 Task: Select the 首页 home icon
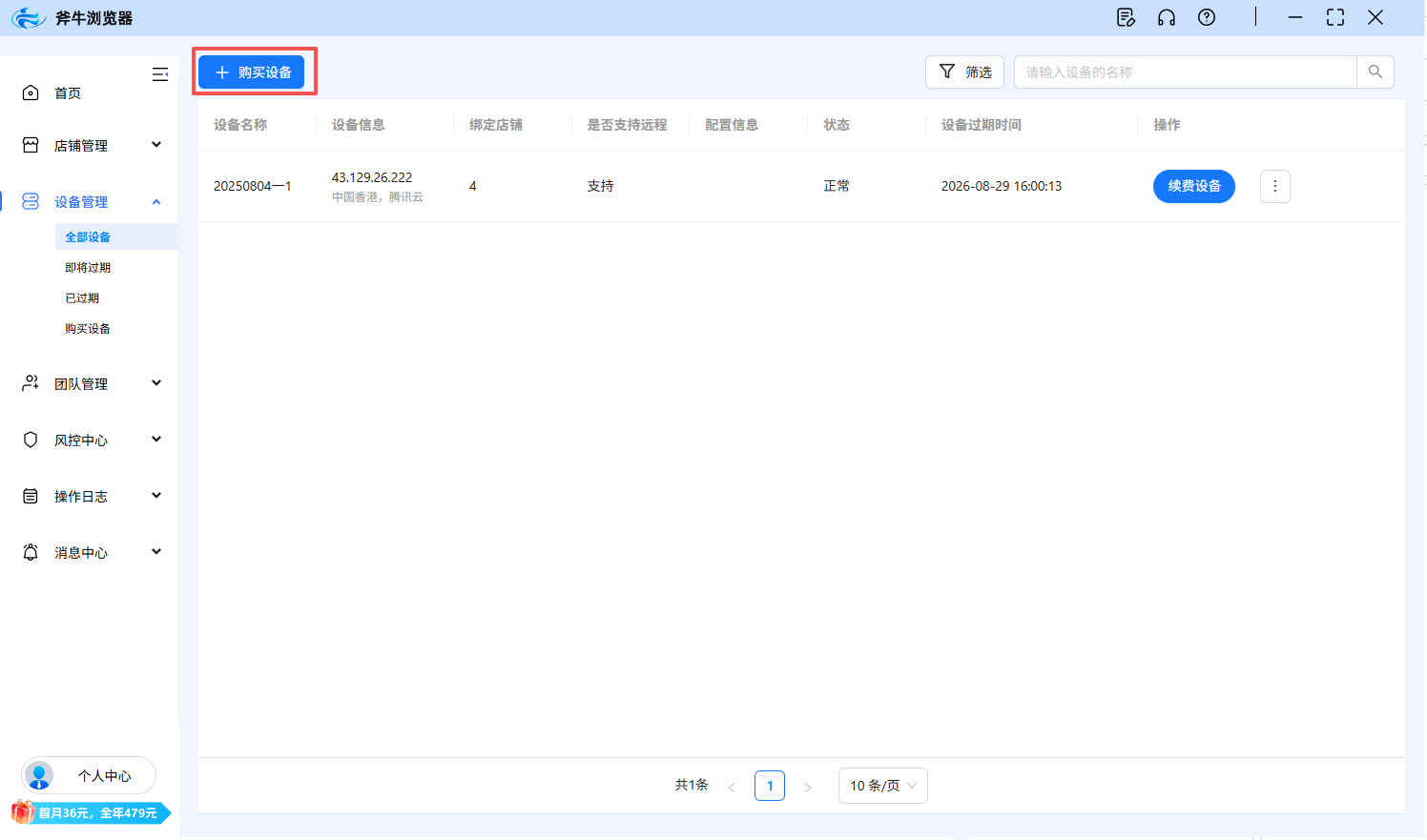(29, 92)
